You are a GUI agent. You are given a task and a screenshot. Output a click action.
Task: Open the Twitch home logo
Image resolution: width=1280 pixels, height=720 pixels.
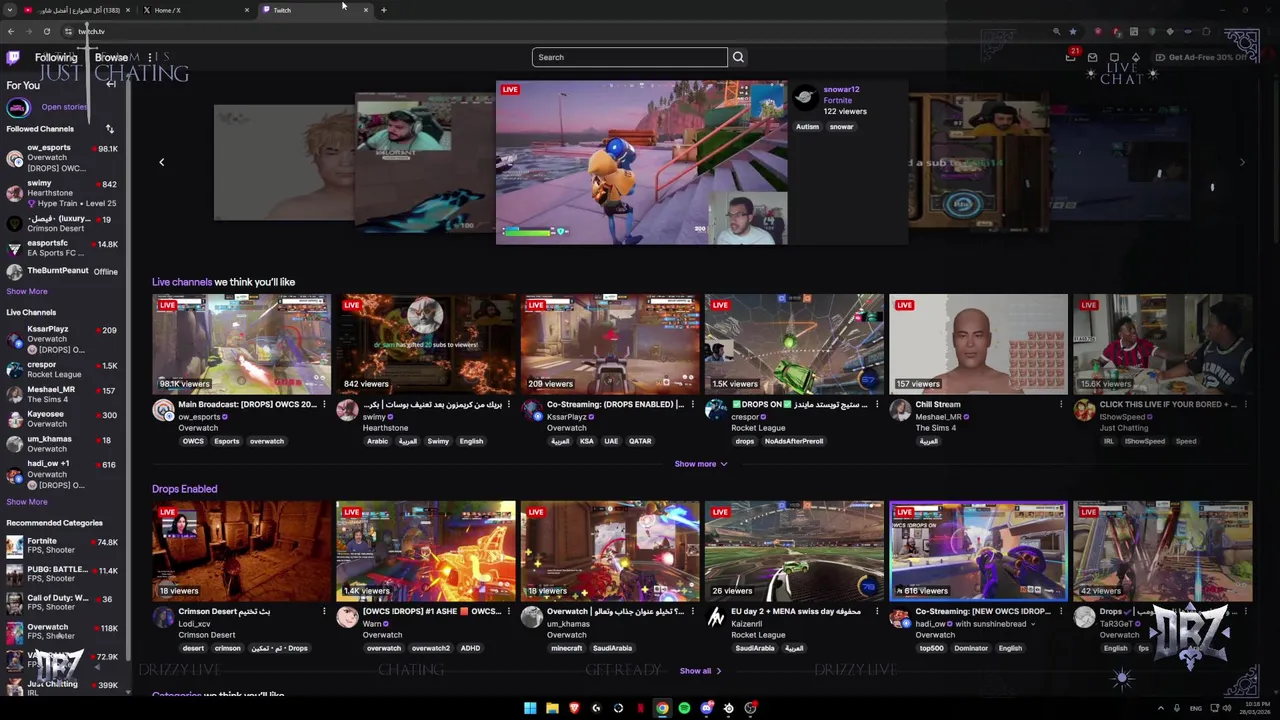[11, 57]
